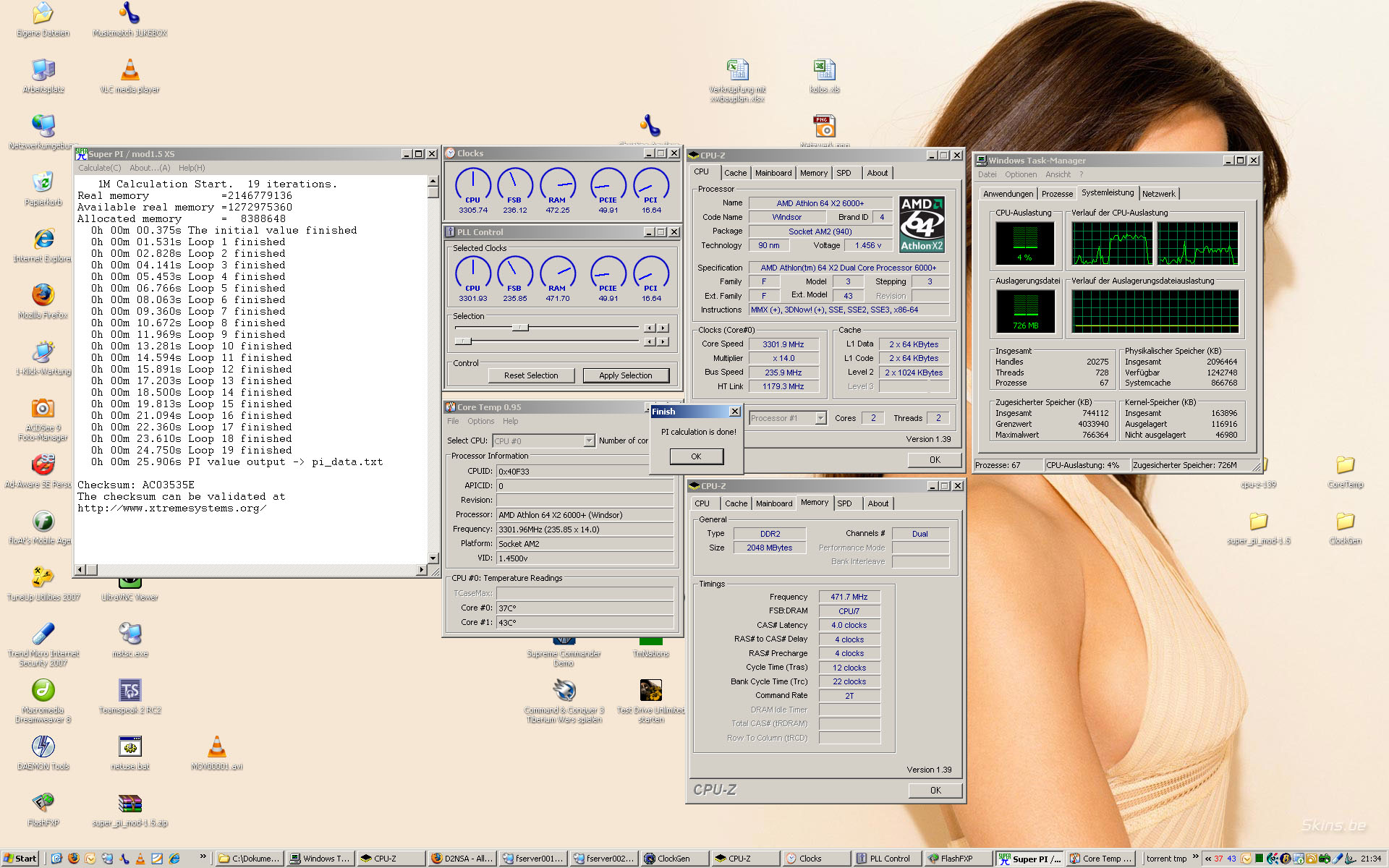This screenshot has height=868, width=1389.
Task: Confirm the PI calculation Finish dialog with OK
Action: pyautogui.click(x=696, y=456)
